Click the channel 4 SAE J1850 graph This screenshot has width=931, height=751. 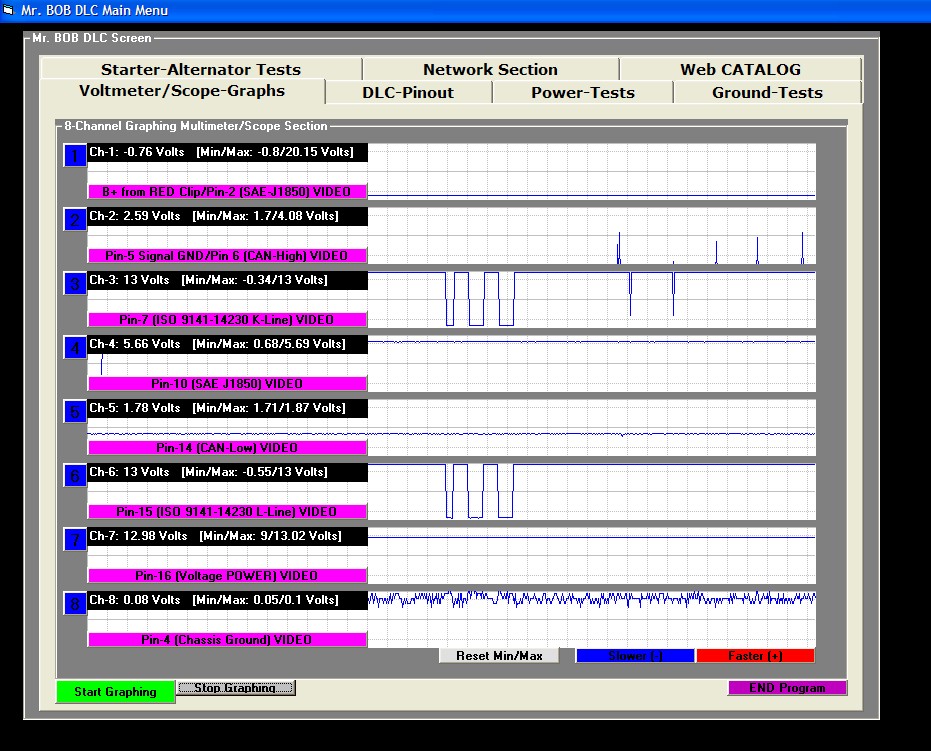591,363
